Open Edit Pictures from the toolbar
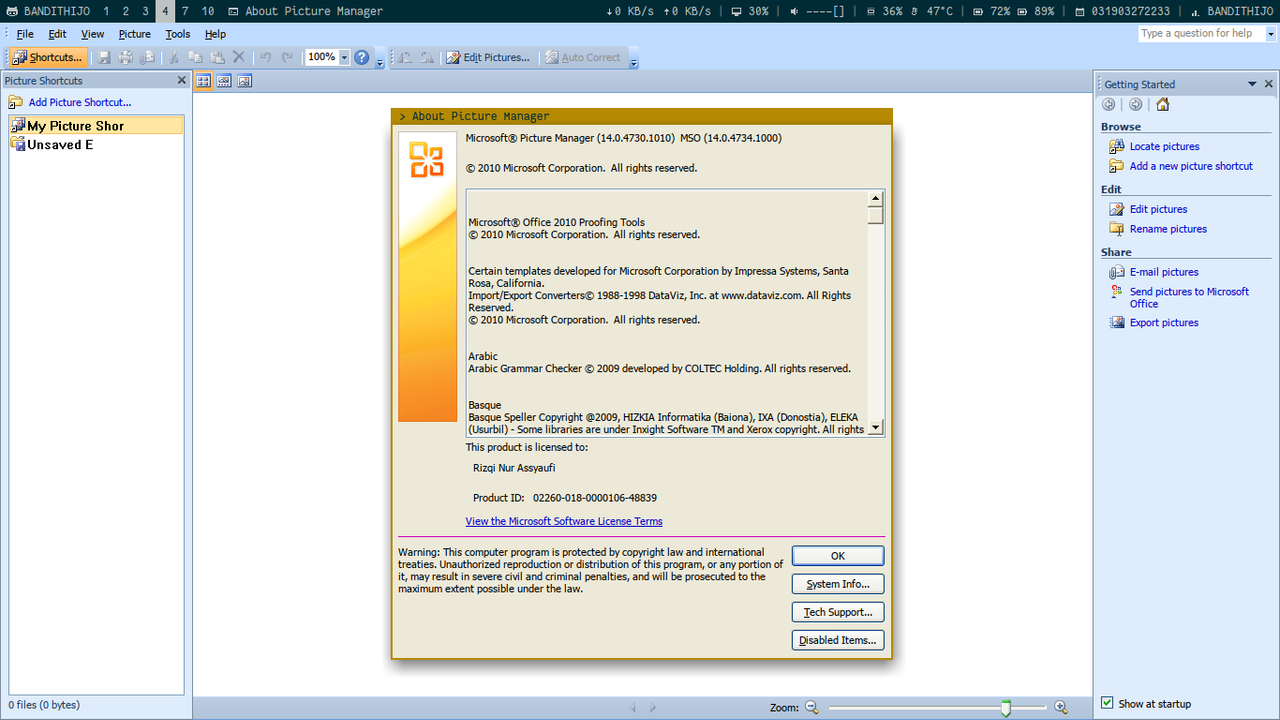This screenshot has width=1280, height=720. (488, 58)
